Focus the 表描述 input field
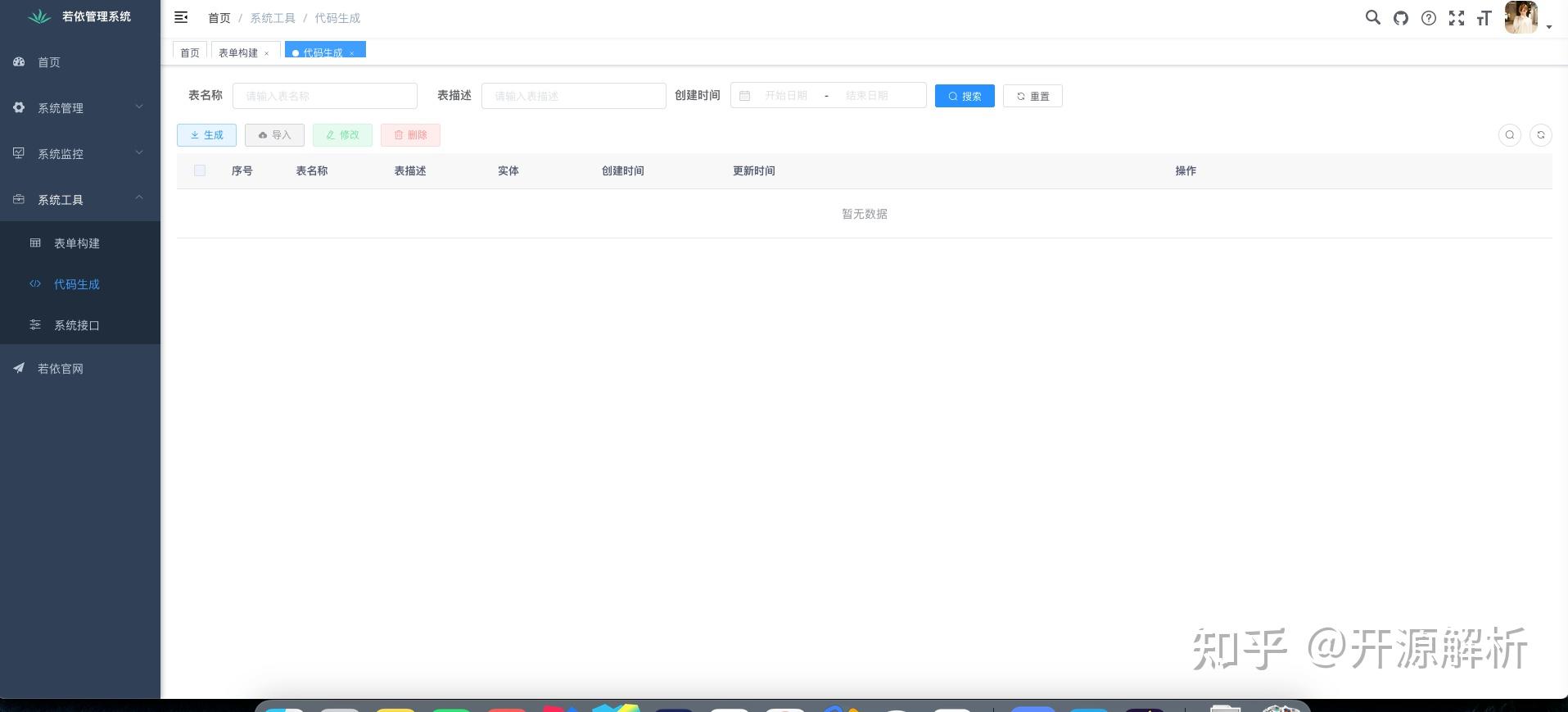1568x712 pixels. (574, 96)
